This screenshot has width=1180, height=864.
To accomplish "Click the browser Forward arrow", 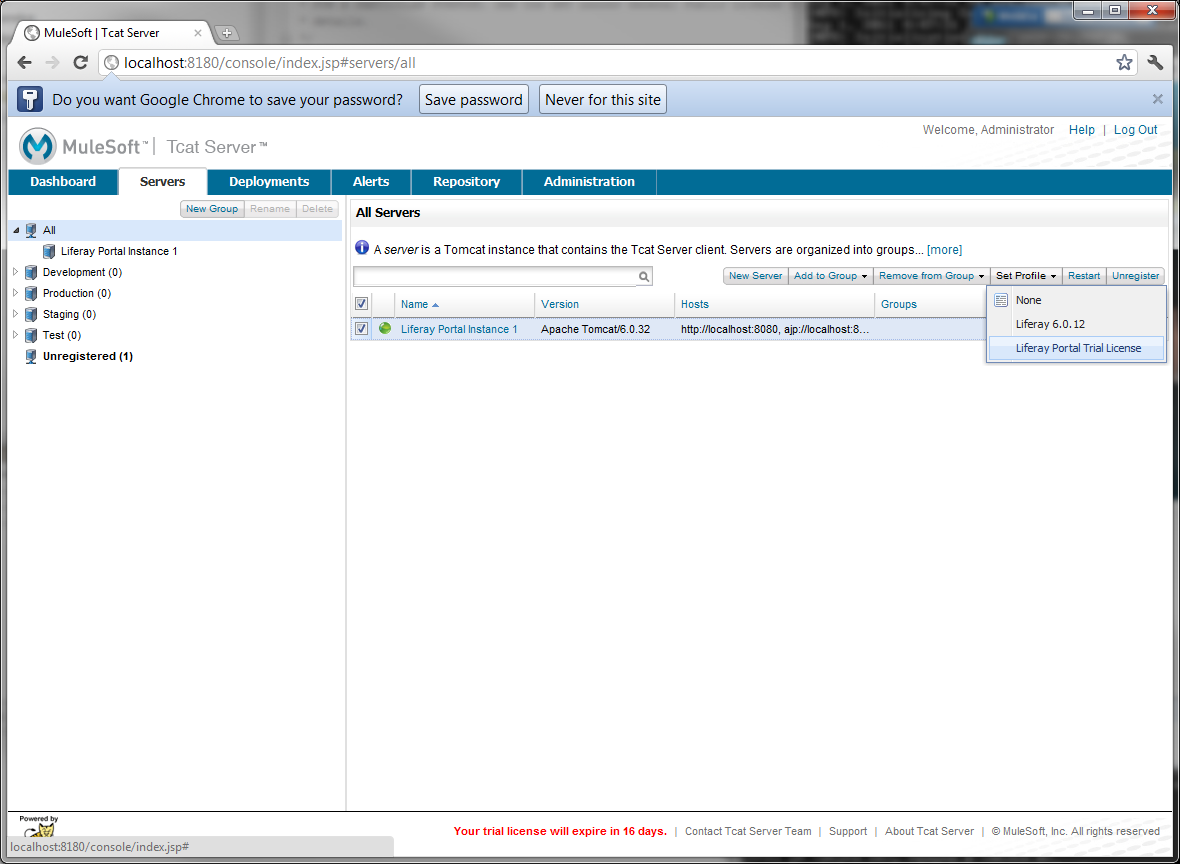I will (52, 63).
